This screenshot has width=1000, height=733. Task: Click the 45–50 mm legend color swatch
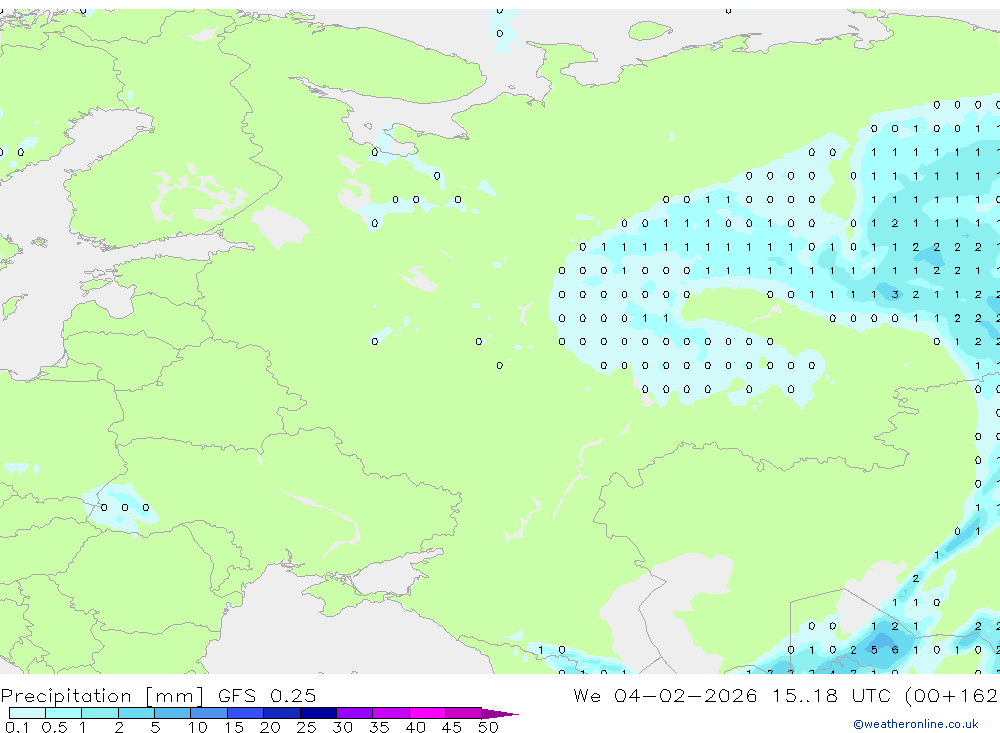(x=463, y=713)
